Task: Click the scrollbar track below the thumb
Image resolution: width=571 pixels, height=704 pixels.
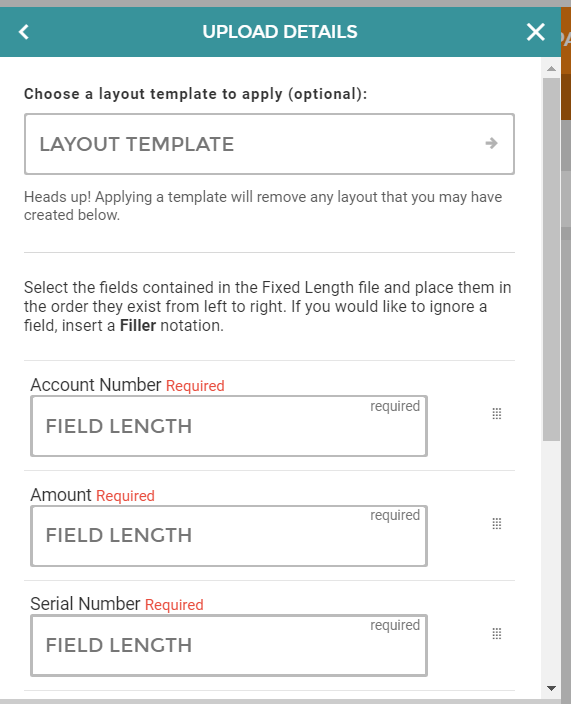Action: point(551,561)
